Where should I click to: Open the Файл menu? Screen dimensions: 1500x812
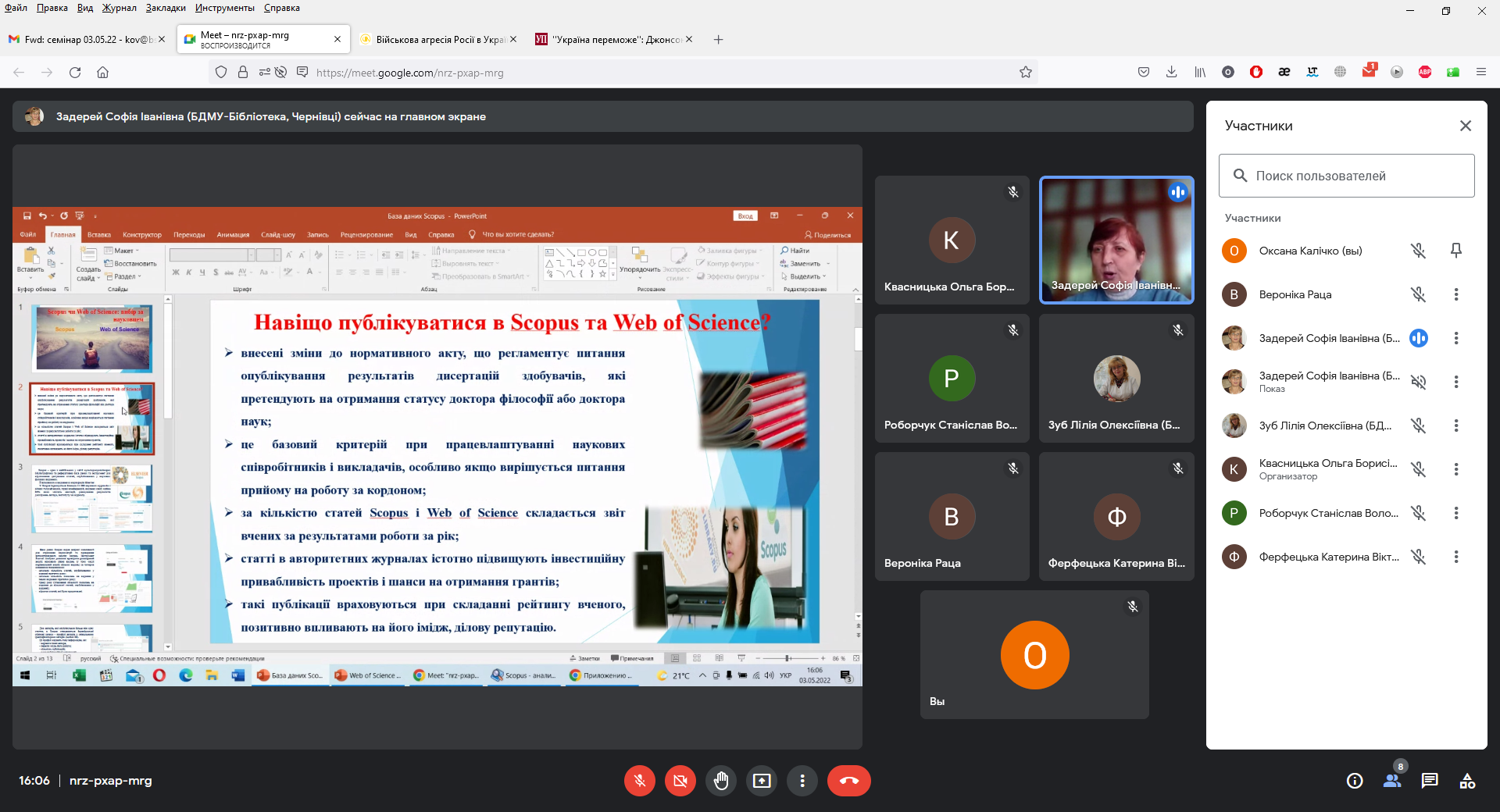(16, 8)
